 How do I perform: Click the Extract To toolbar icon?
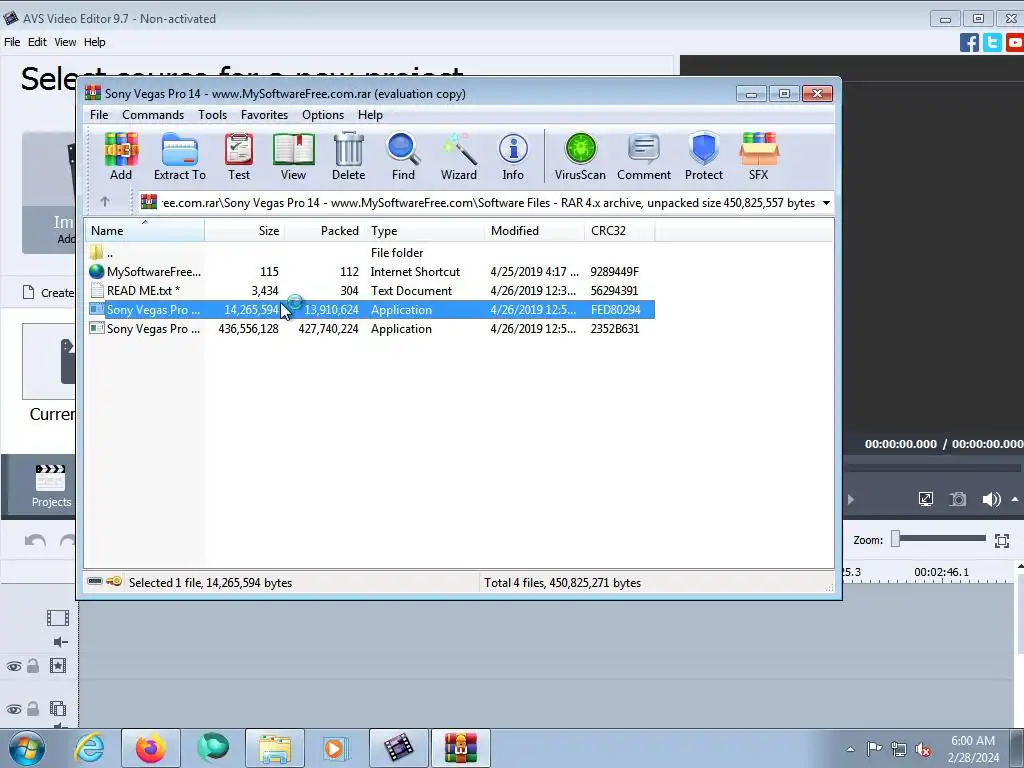180,157
